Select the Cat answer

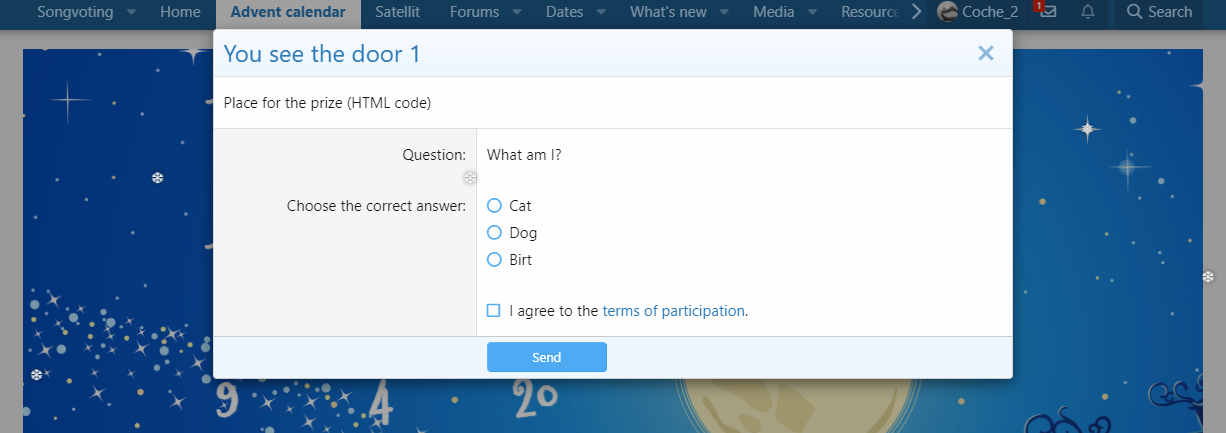tap(494, 206)
